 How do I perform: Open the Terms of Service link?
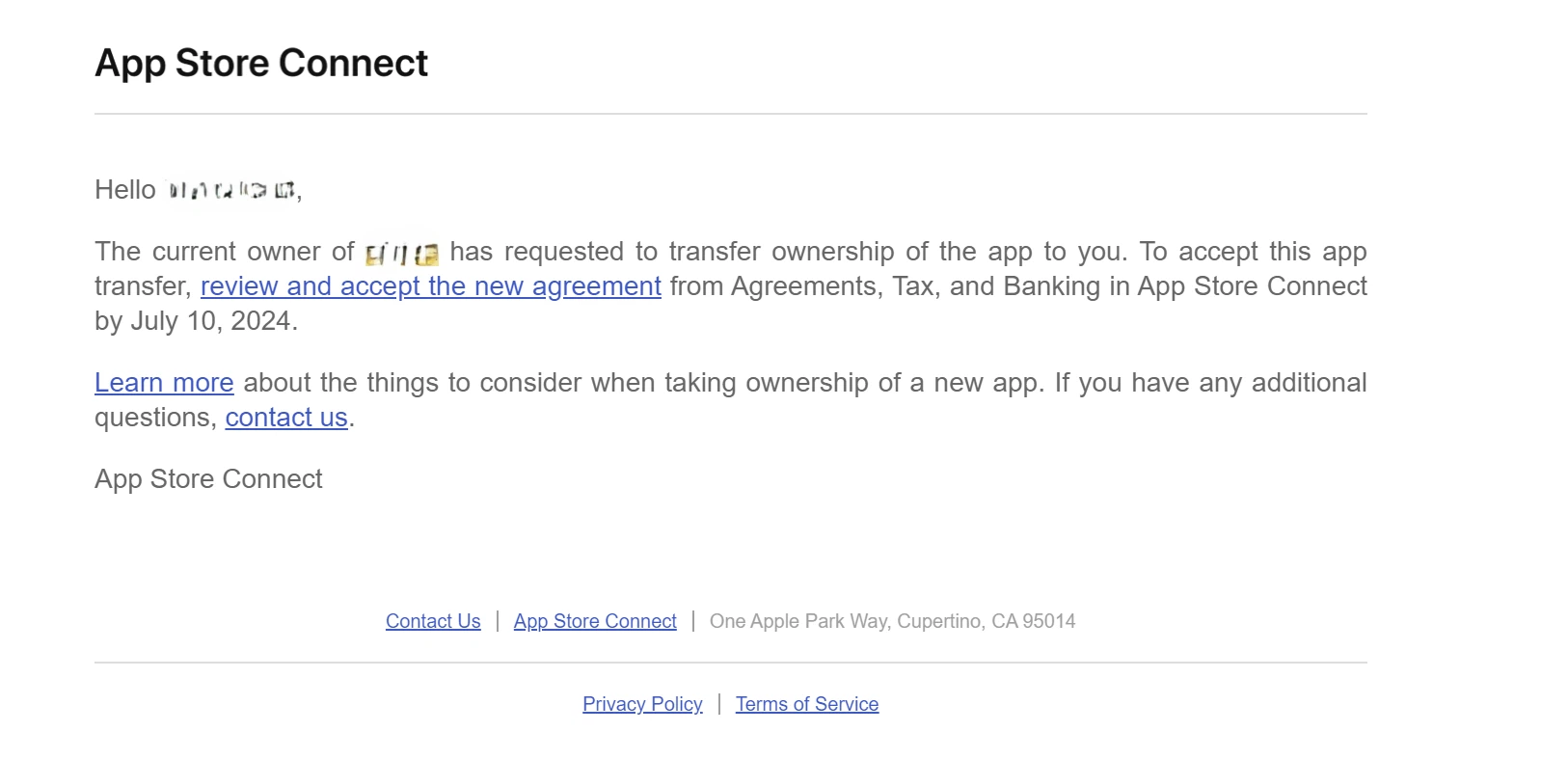tap(807, 704)
